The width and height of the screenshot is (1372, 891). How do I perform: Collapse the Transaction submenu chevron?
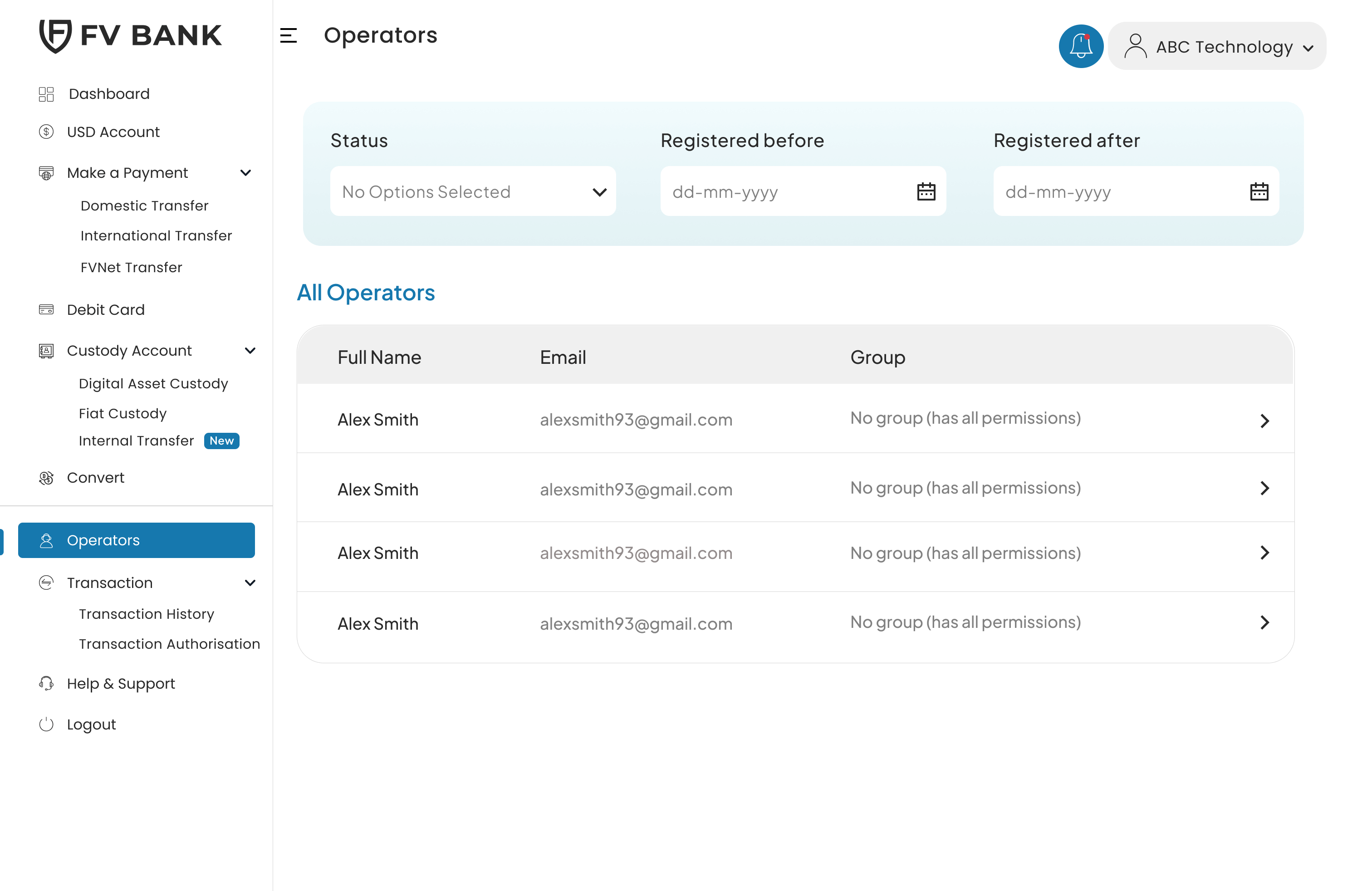pos(250,583)
